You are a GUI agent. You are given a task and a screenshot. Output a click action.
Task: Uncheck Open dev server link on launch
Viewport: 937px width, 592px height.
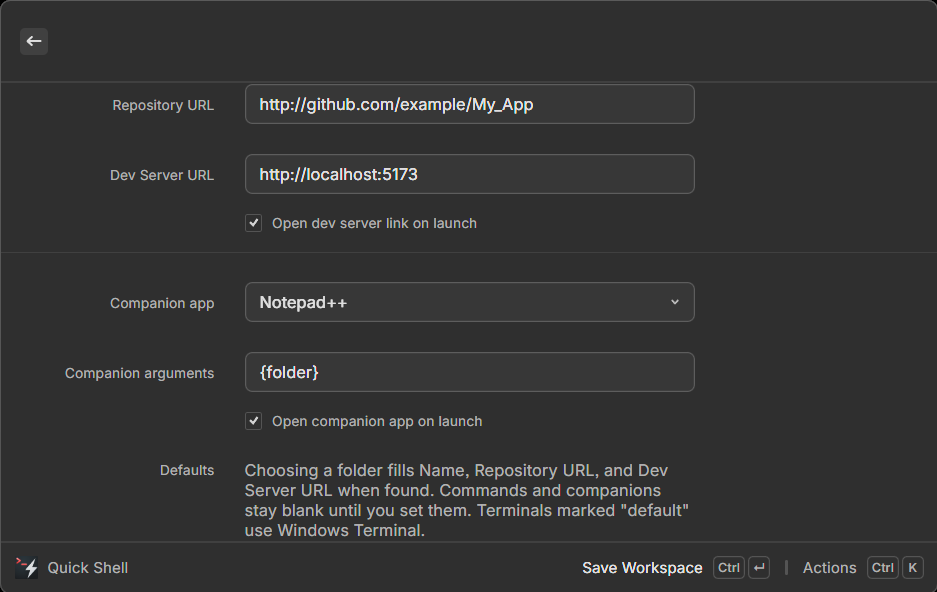click(x=253, y=223)
